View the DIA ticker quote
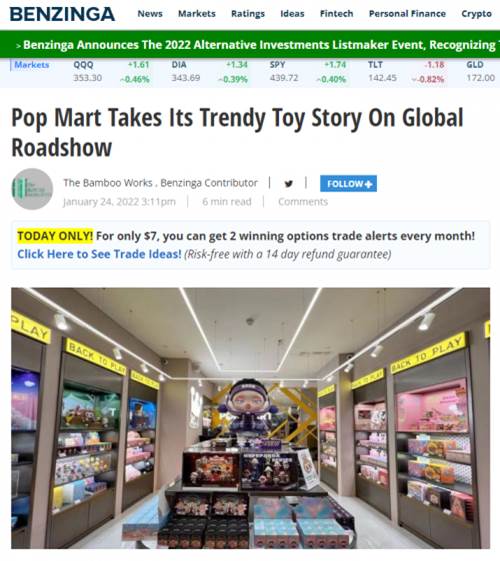This screenshot has height=561, width=500. 210,72
